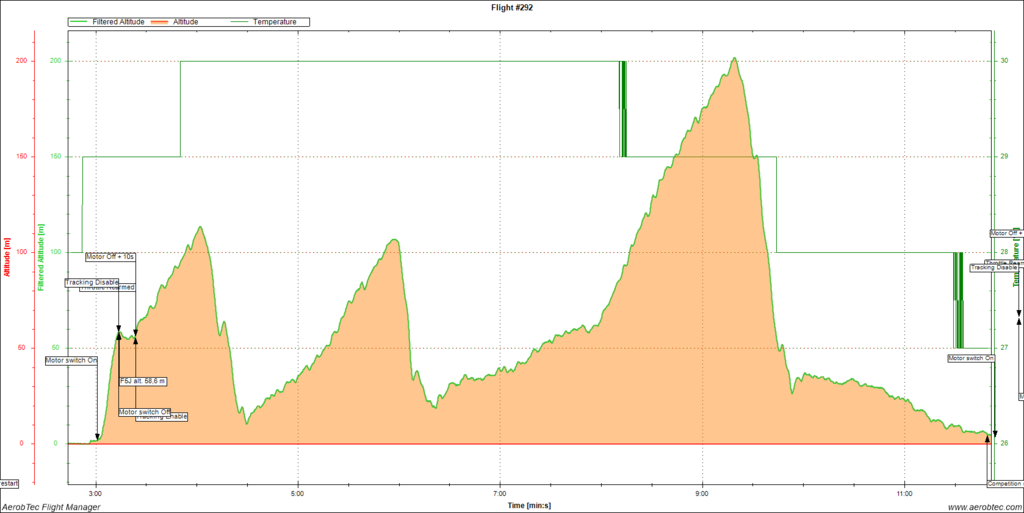Click the 'F5J alt. 58,6 m' annotation

coord(142,381)
